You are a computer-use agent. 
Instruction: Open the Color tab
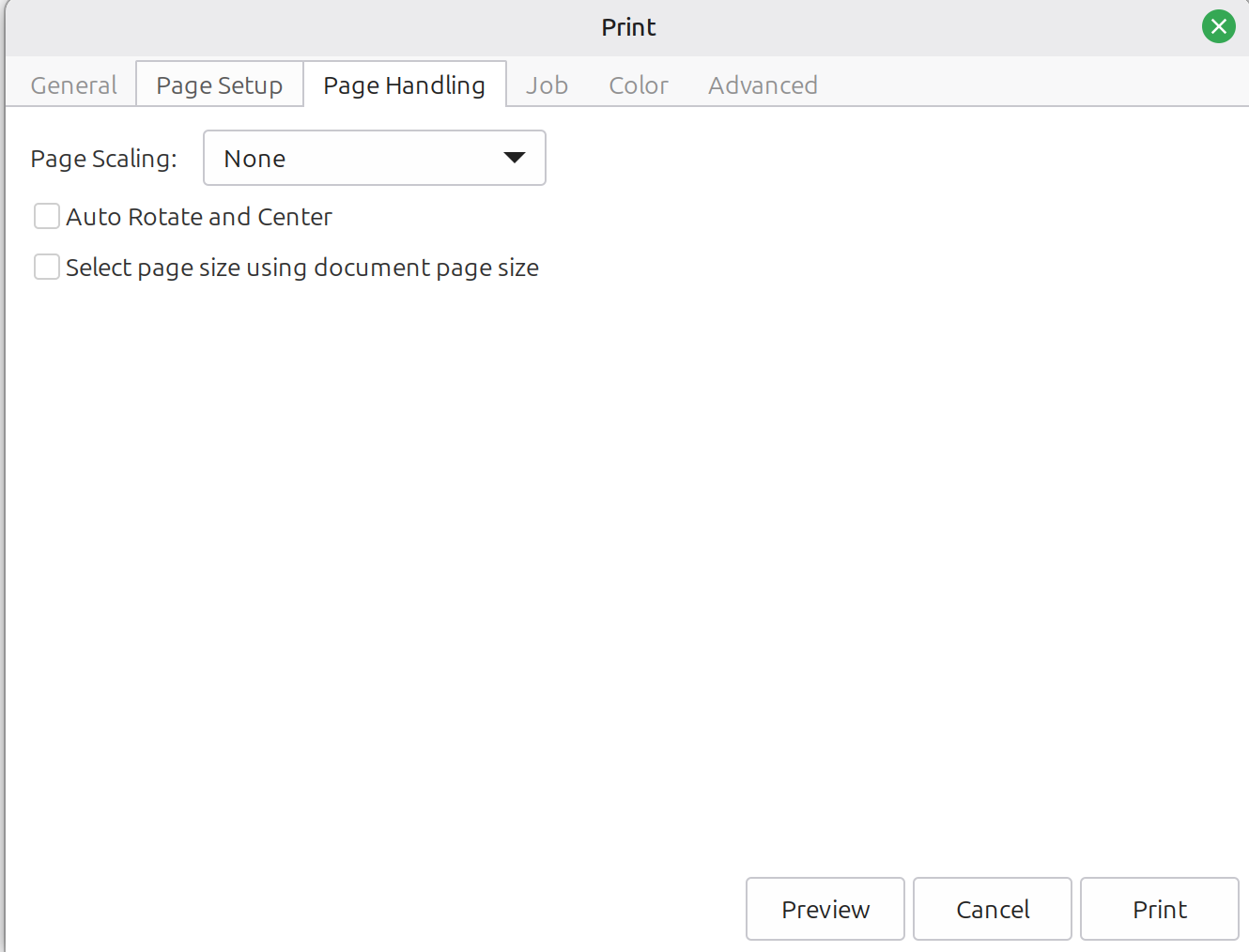[639, 85]
